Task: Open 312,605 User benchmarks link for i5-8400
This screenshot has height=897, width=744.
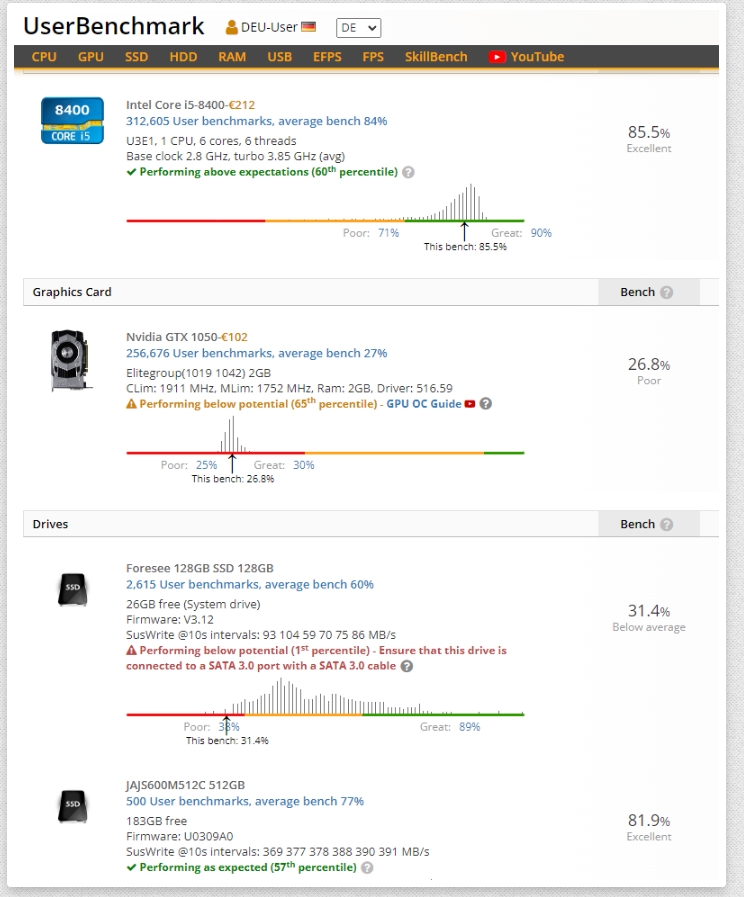Action: tap(256, 121)
